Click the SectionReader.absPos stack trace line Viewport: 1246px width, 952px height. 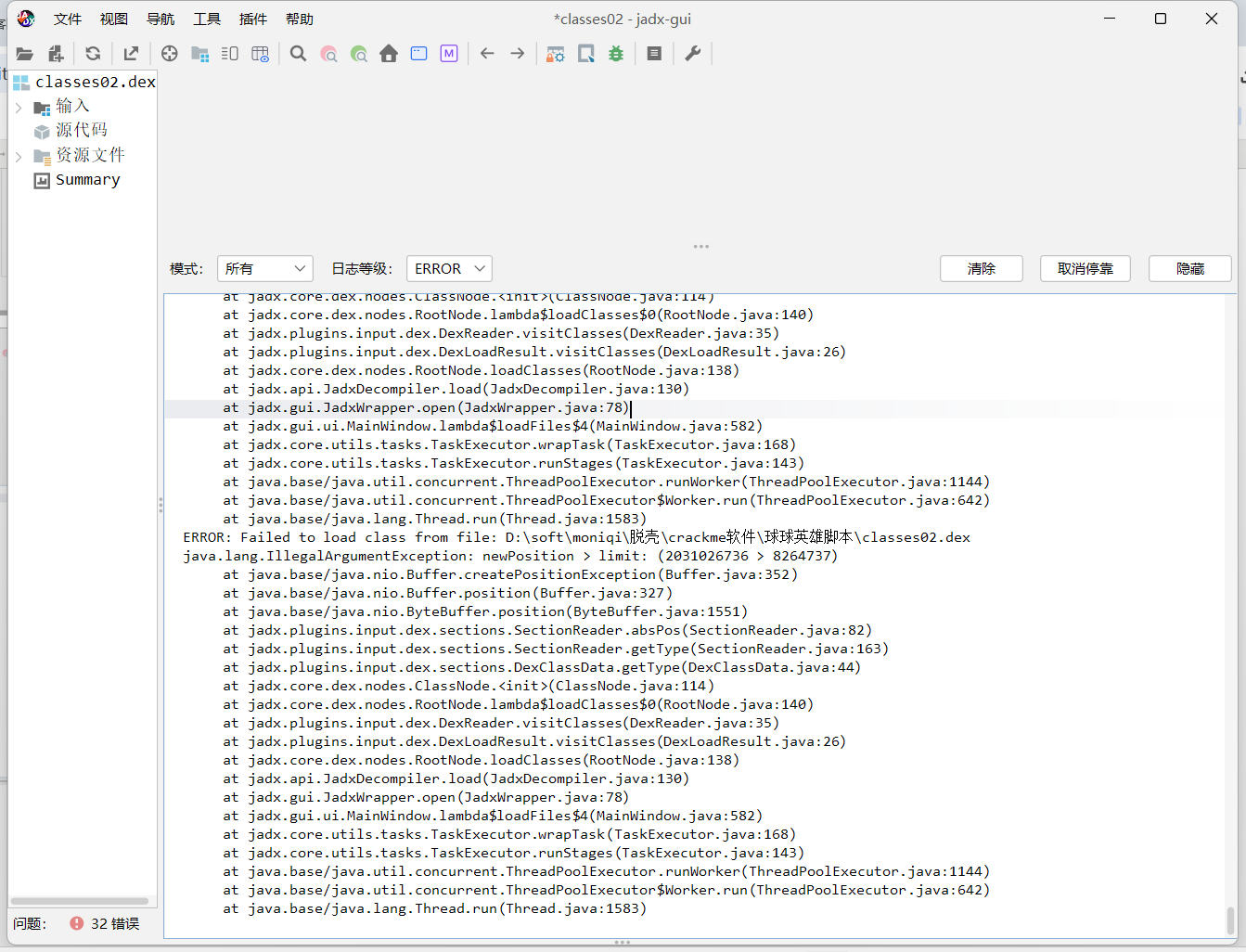(547, 630)
